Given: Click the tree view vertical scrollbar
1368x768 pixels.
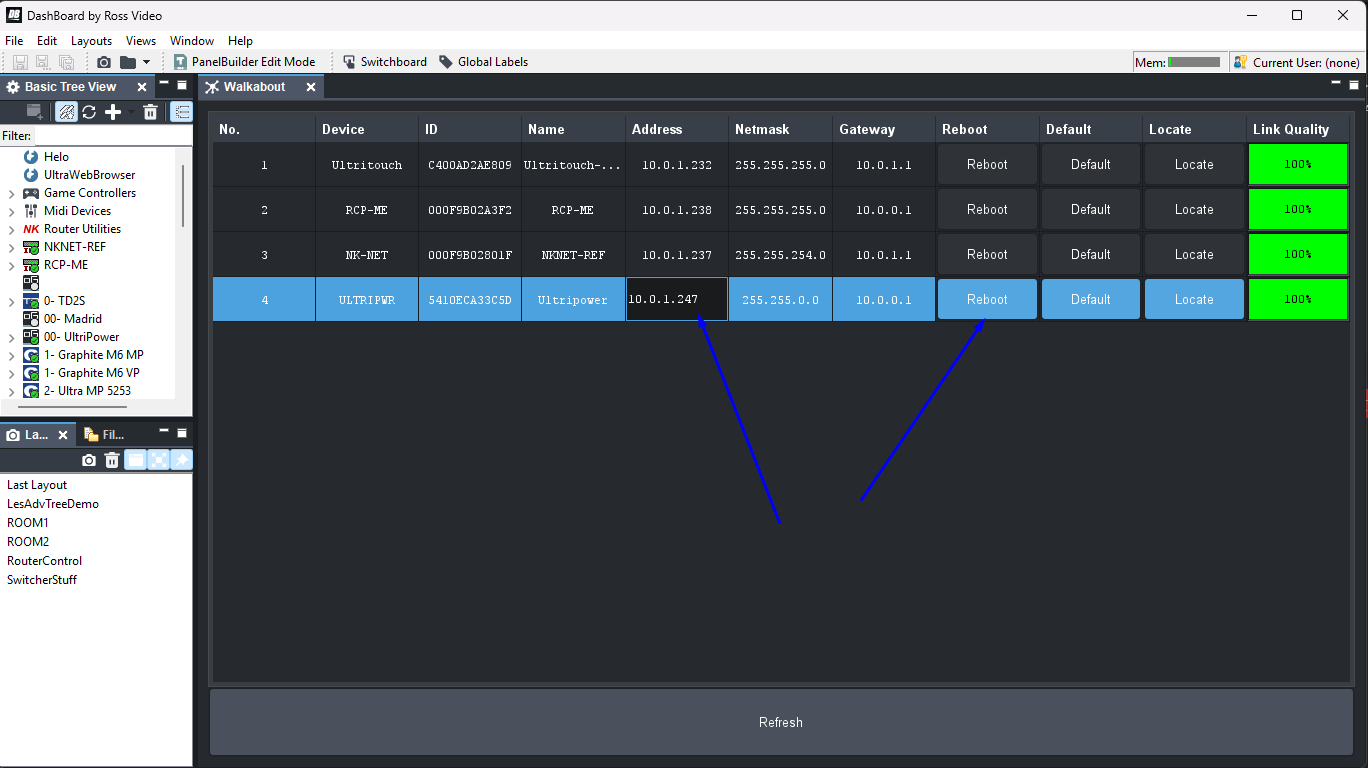Looking at the screenshot, I should (x=183, y=195).
